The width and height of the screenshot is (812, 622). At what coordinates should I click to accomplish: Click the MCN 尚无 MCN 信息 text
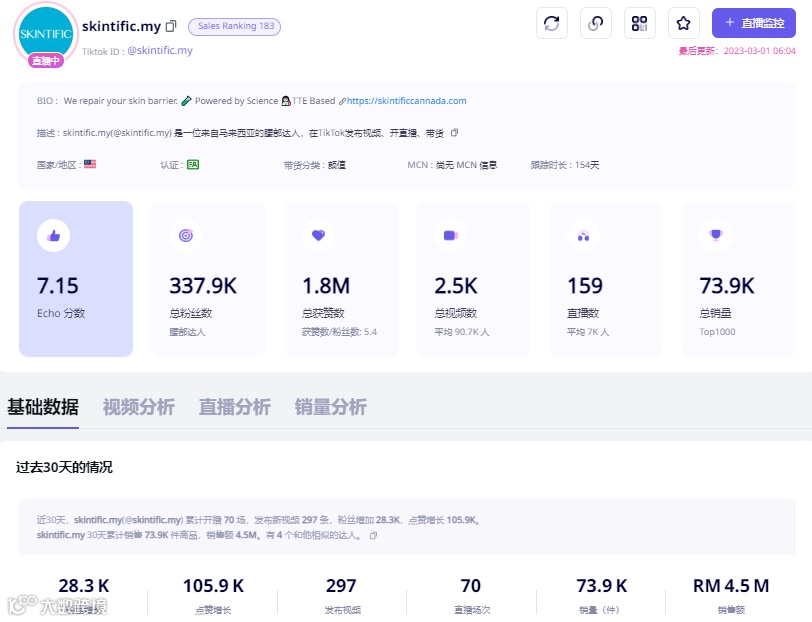coord(452,165)
